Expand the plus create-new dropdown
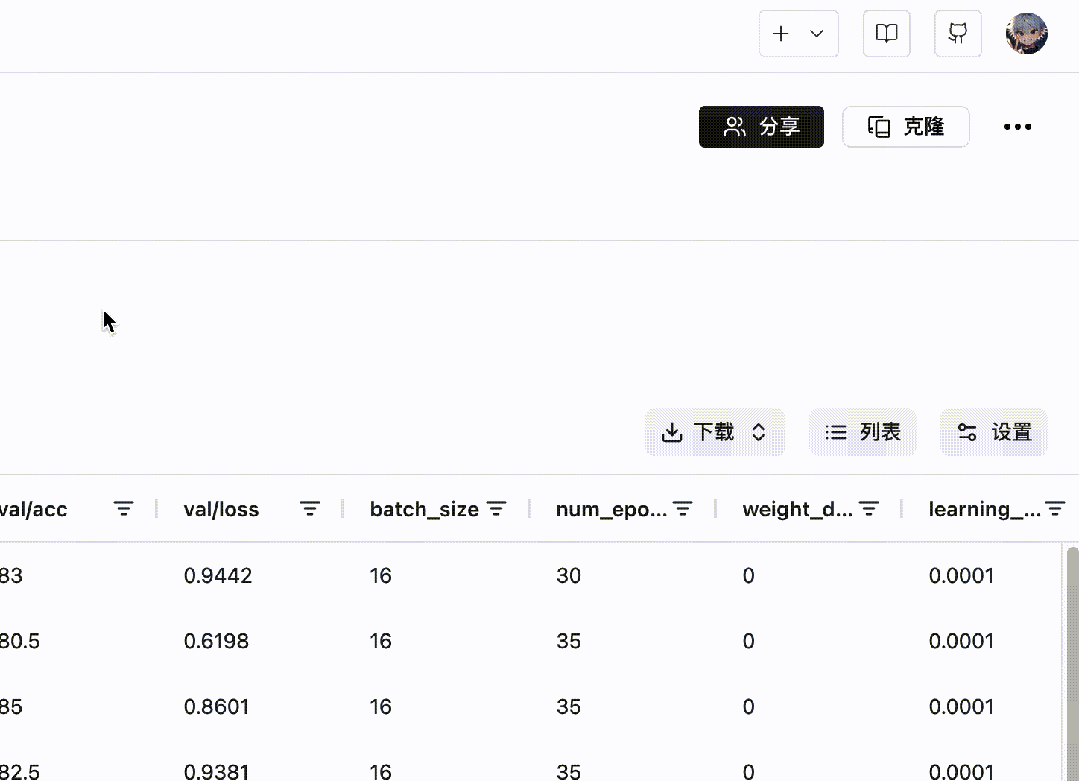This screenshot has height=781, width=1079. [x=798, y=34]
